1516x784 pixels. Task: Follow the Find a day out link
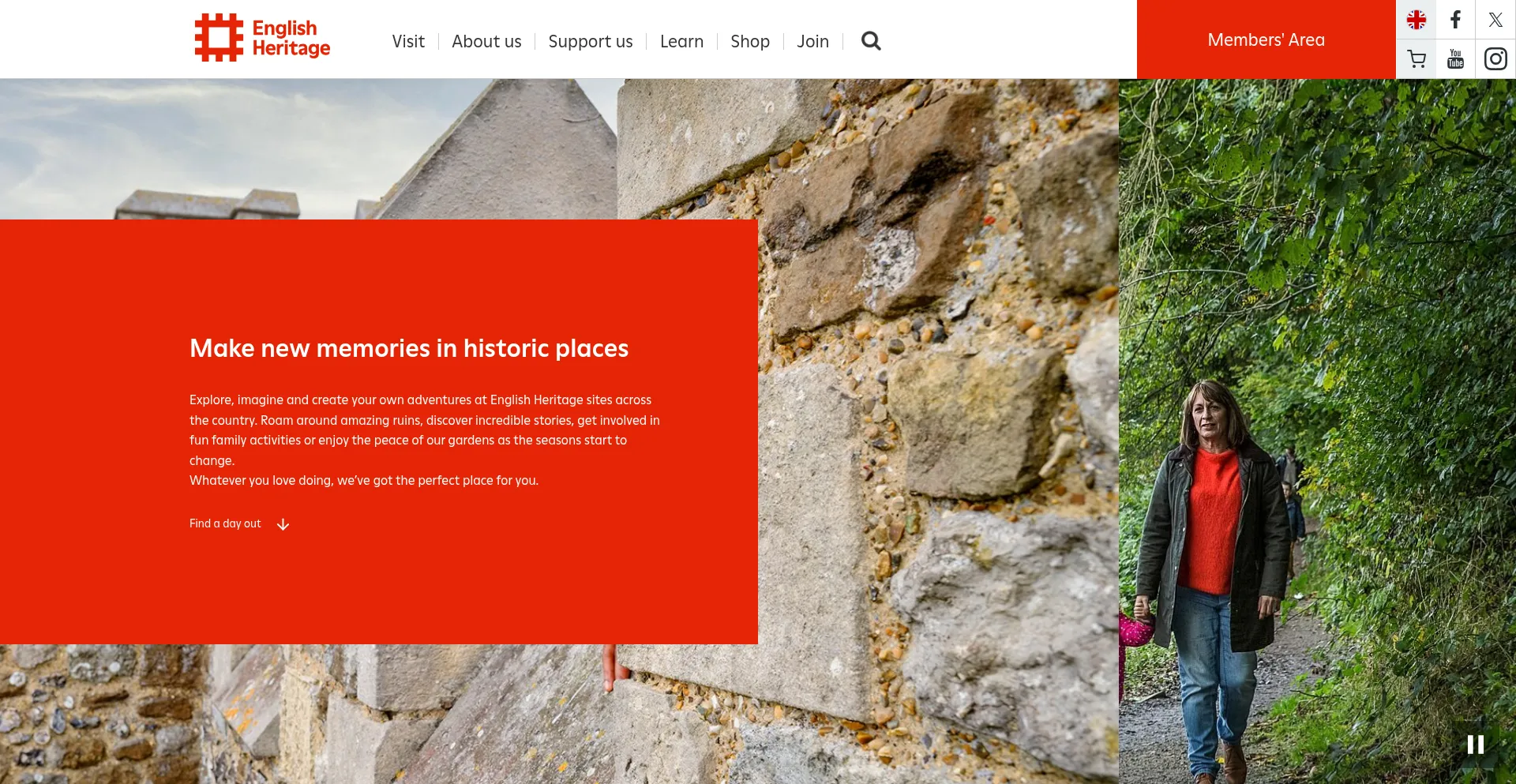pos(225,523)
